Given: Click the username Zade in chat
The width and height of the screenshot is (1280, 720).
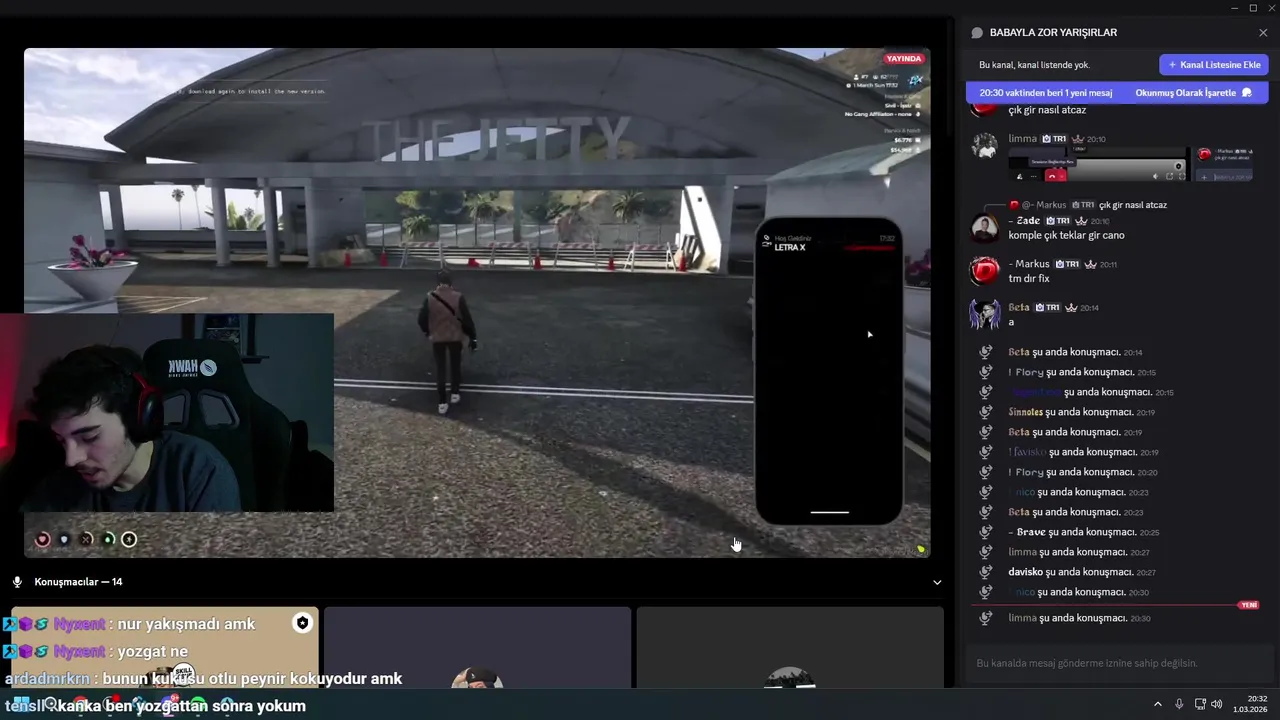Looking at the screenshot, I should [1024, 221].
